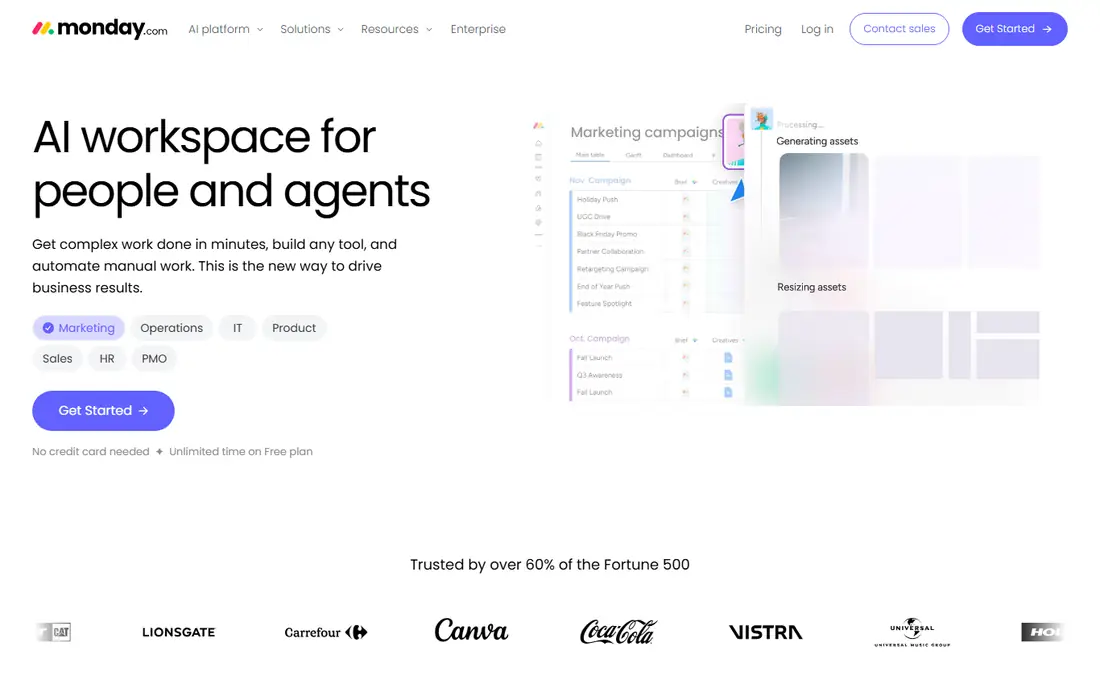Select the HR chip
The height and width of the screenshot is (688, 1100).
point(107,358)
